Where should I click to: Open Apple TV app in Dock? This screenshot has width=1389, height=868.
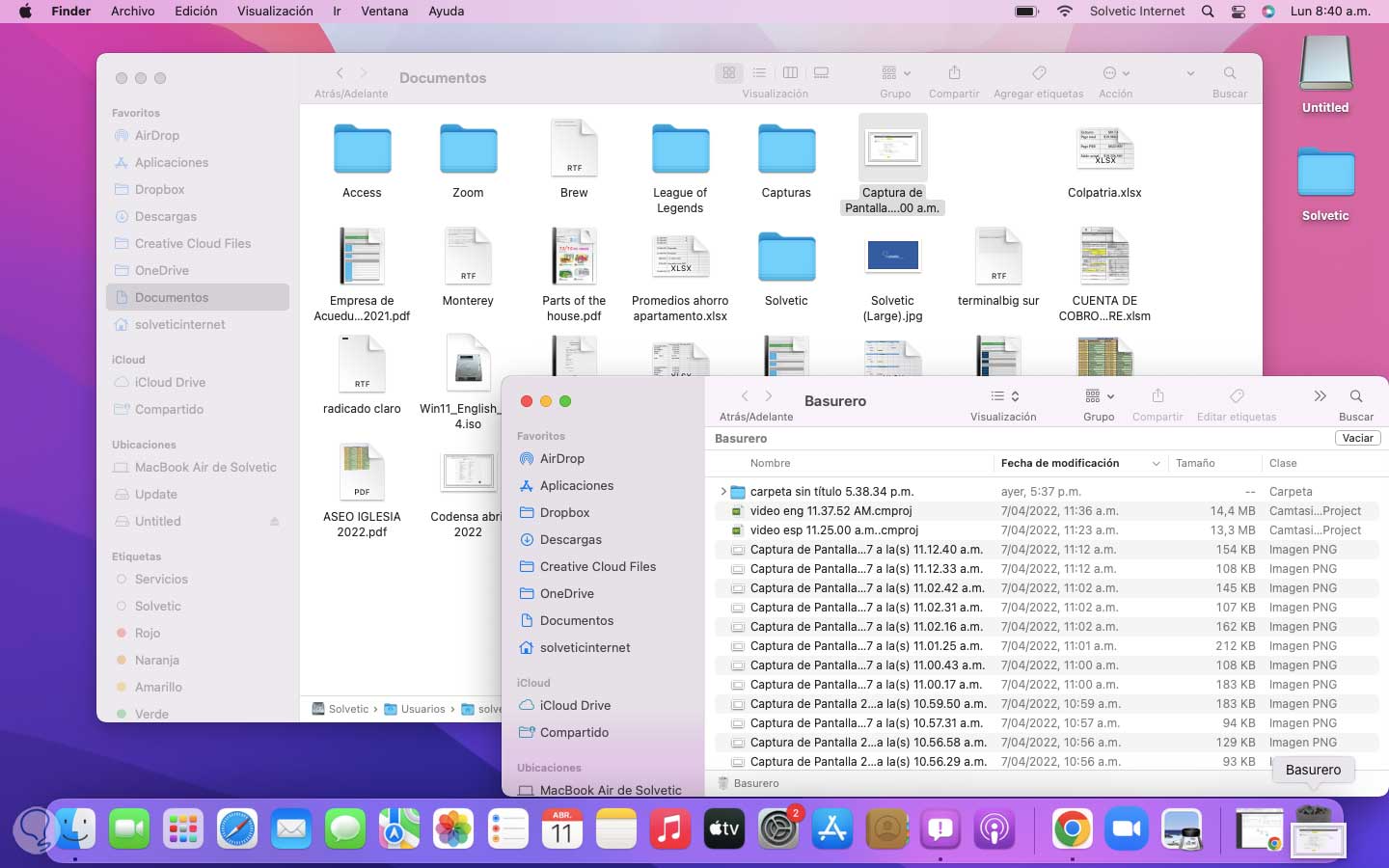tap(724, 827)
